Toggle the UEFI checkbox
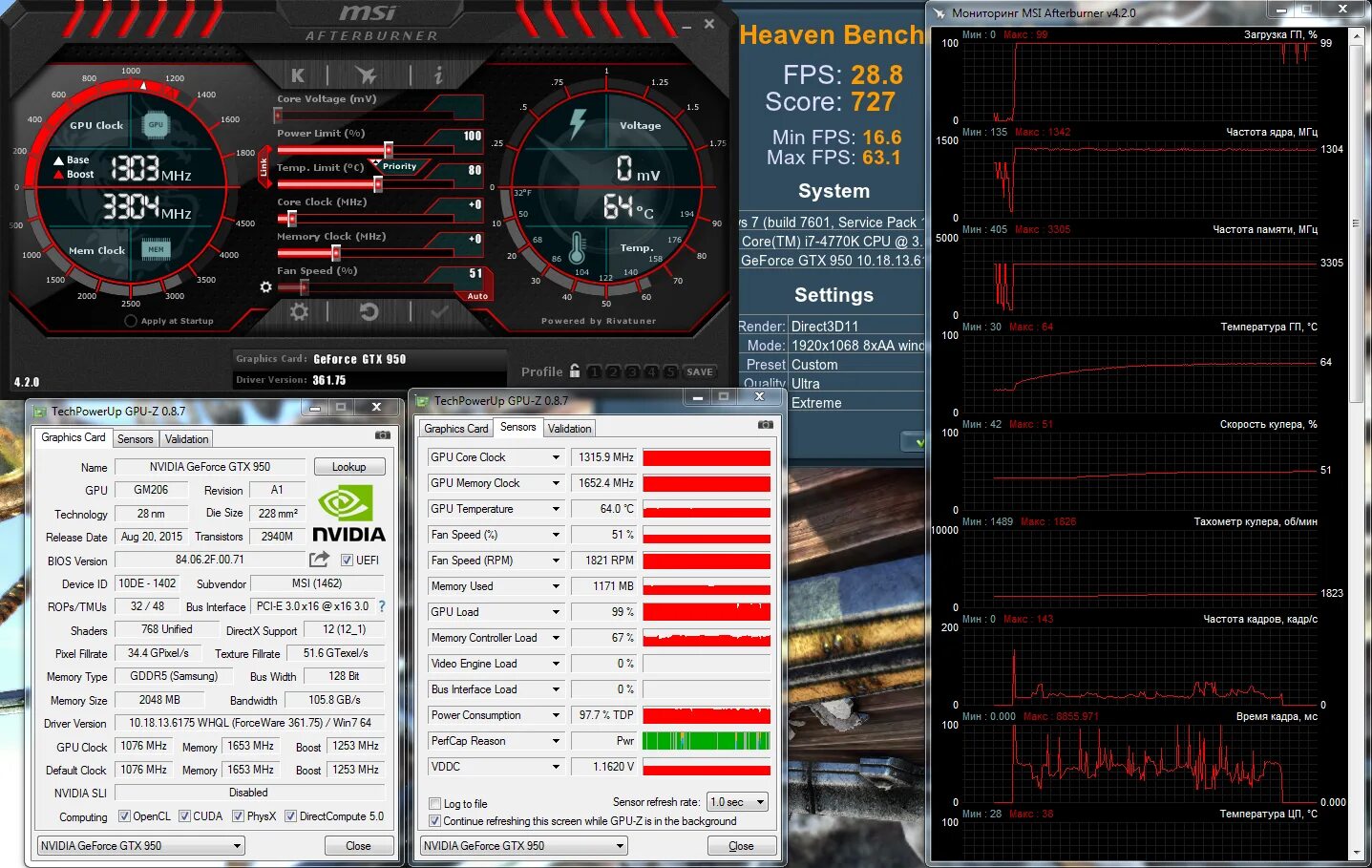The height and width of the screenshot is (868, 1372). [347, 561]
